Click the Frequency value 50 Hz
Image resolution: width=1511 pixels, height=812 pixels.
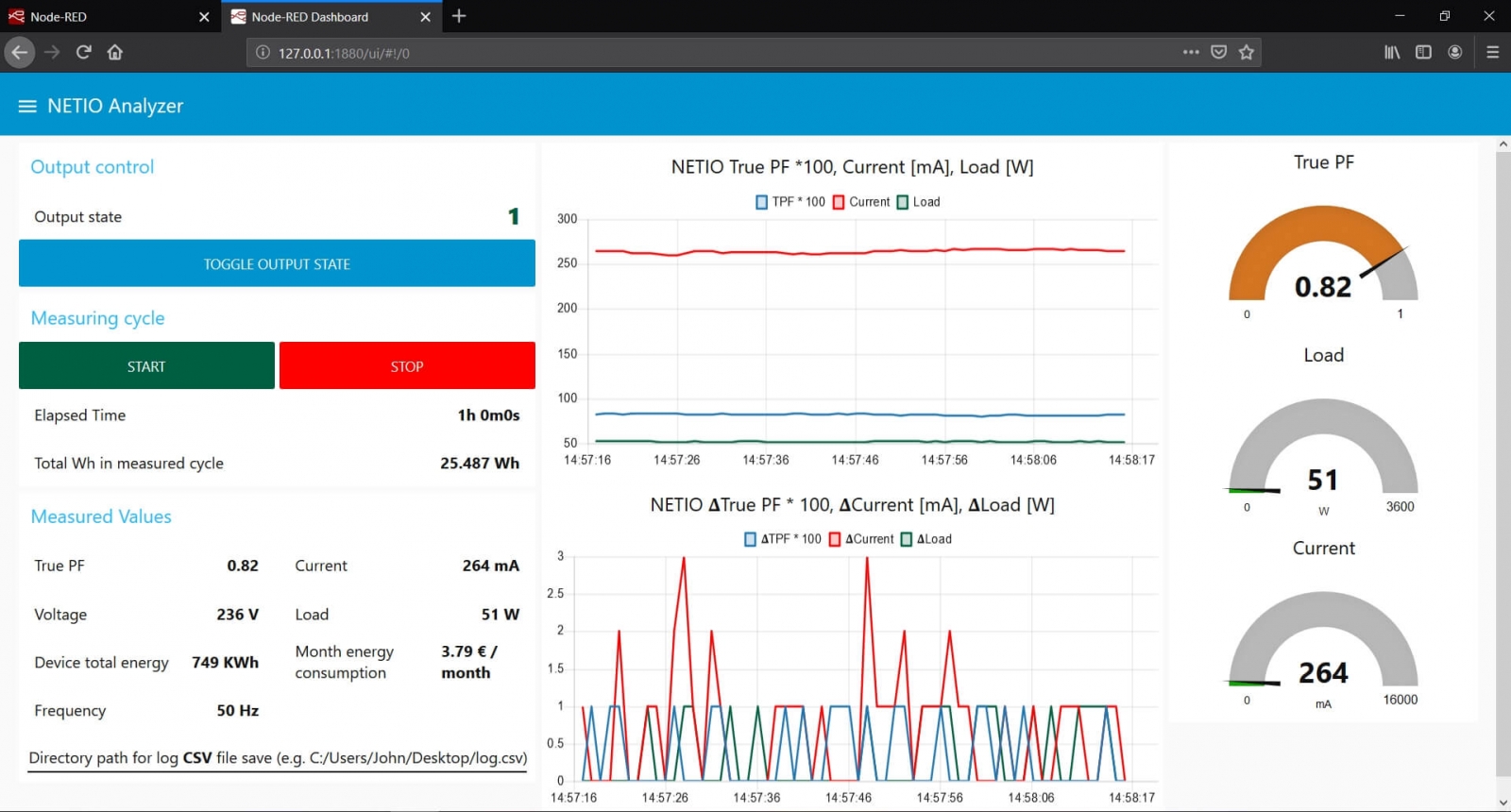click(x=238, y=711)
